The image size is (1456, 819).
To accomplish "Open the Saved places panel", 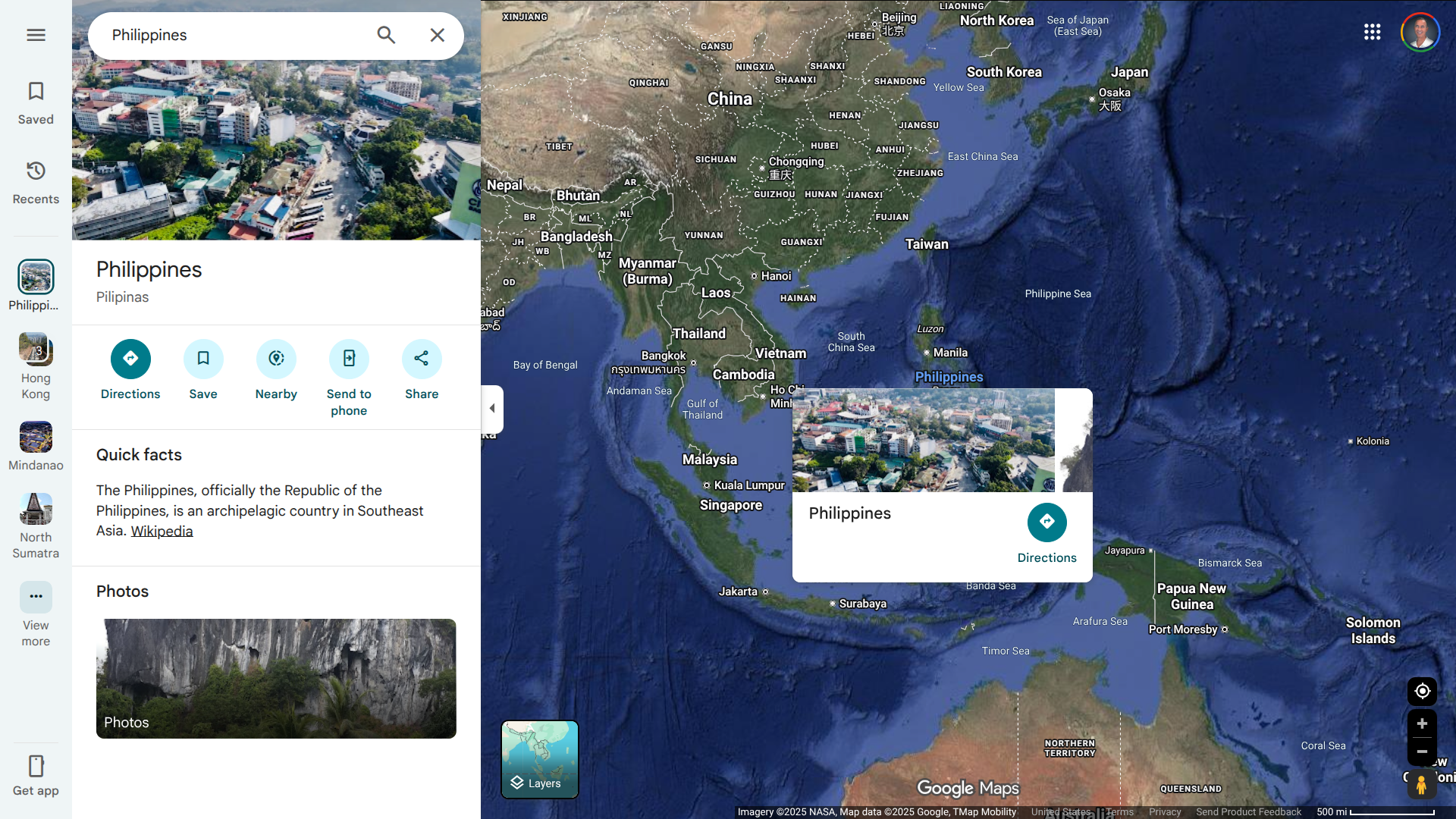I will 36,102.
